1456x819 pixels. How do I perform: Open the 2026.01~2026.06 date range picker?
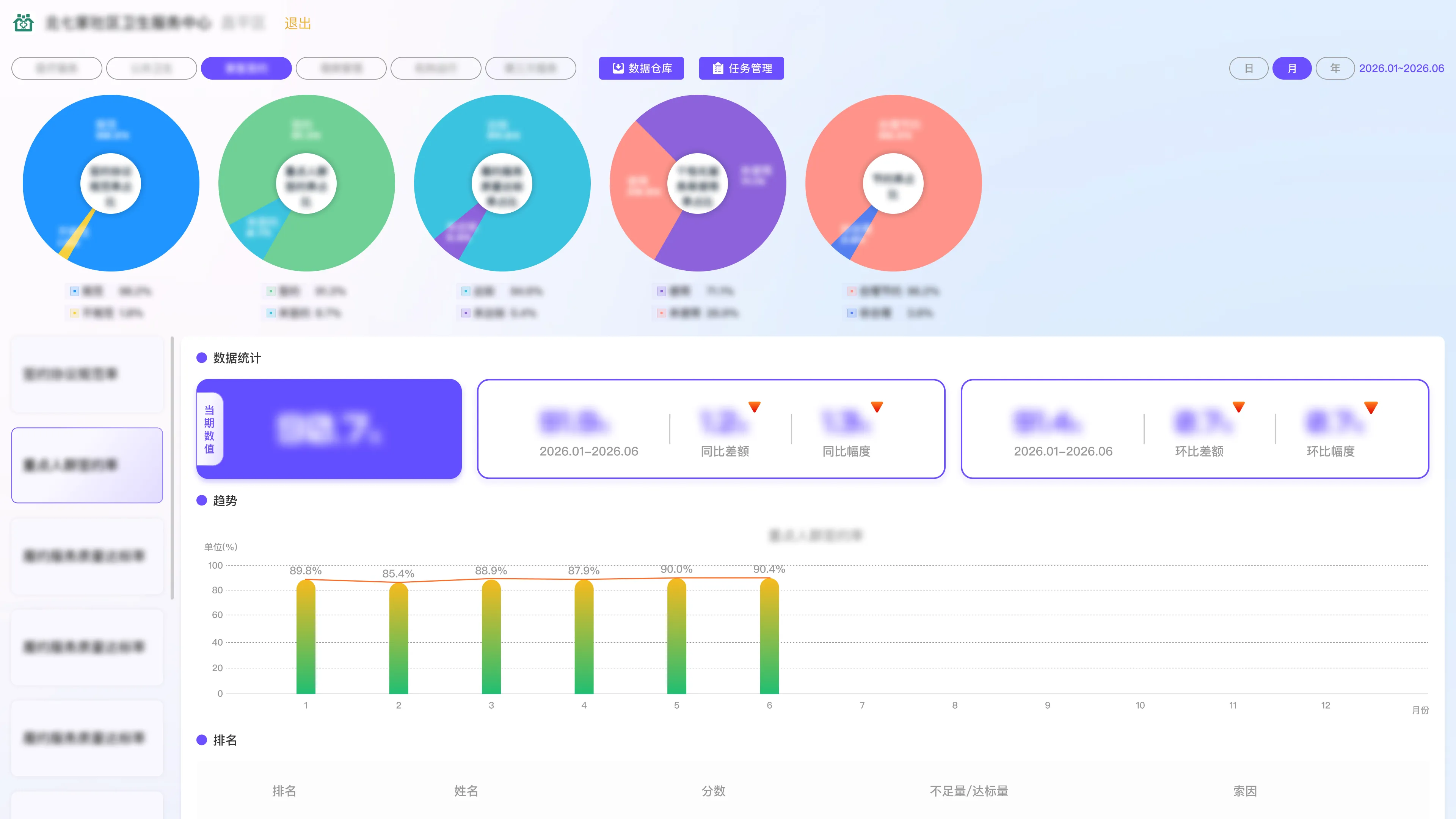[1401, 68]
